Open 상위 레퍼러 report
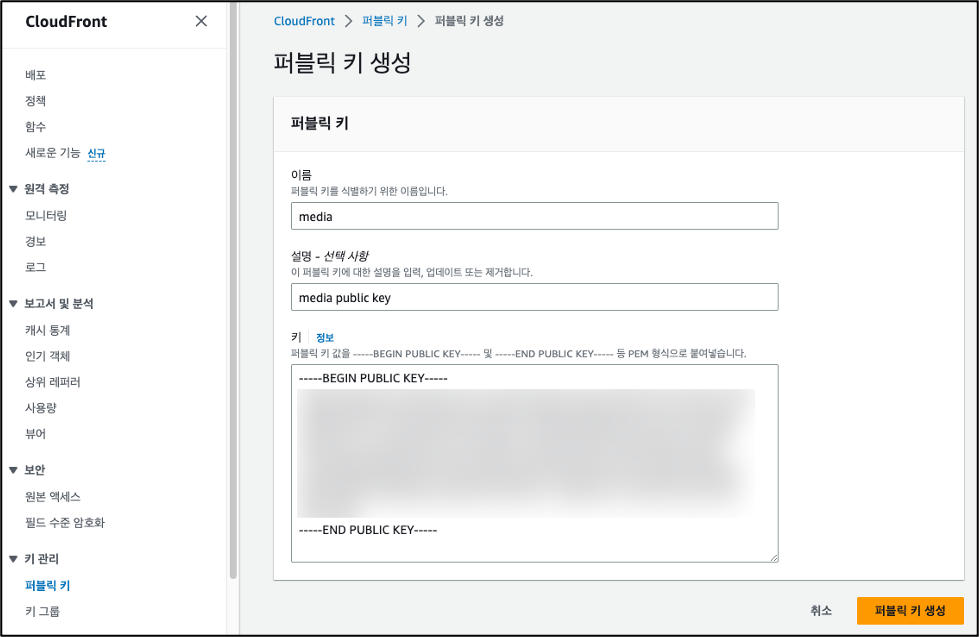Viewport: 979px width, 637px height. (52, 382)
